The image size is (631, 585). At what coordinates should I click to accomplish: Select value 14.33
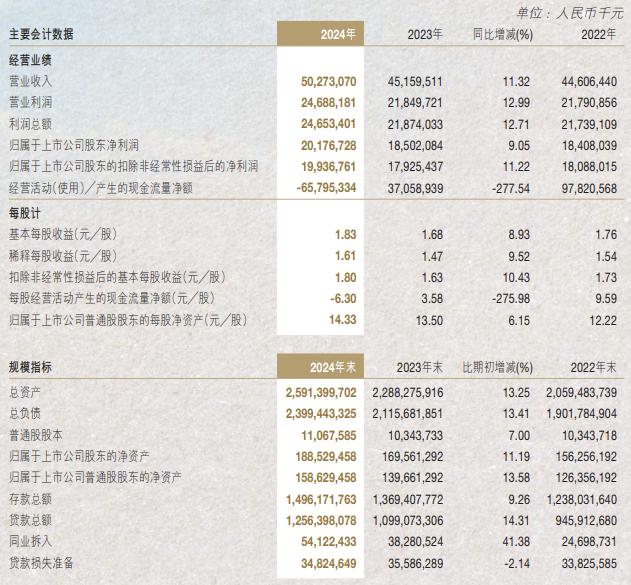[343, 320]
